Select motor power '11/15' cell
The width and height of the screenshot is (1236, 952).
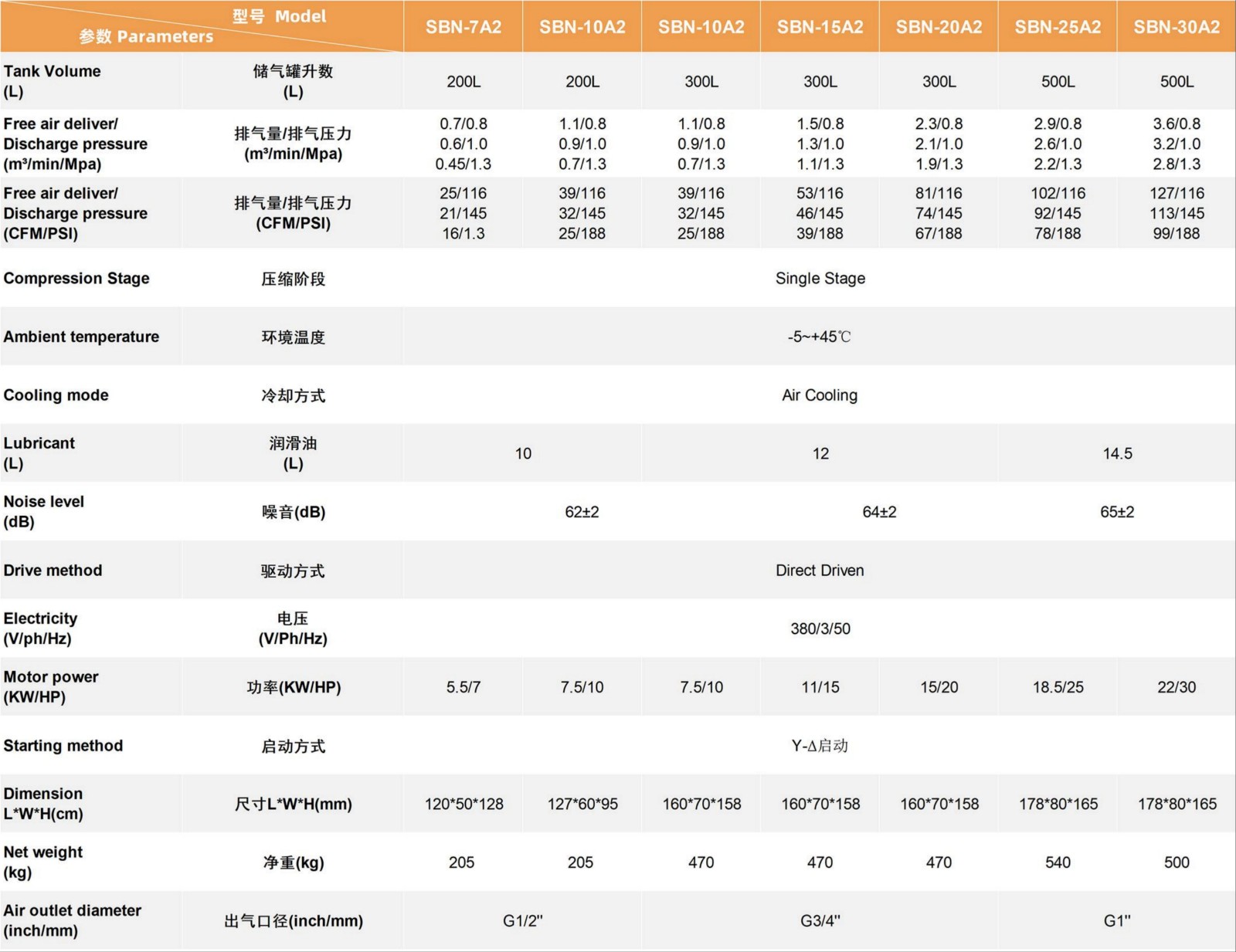820,687
